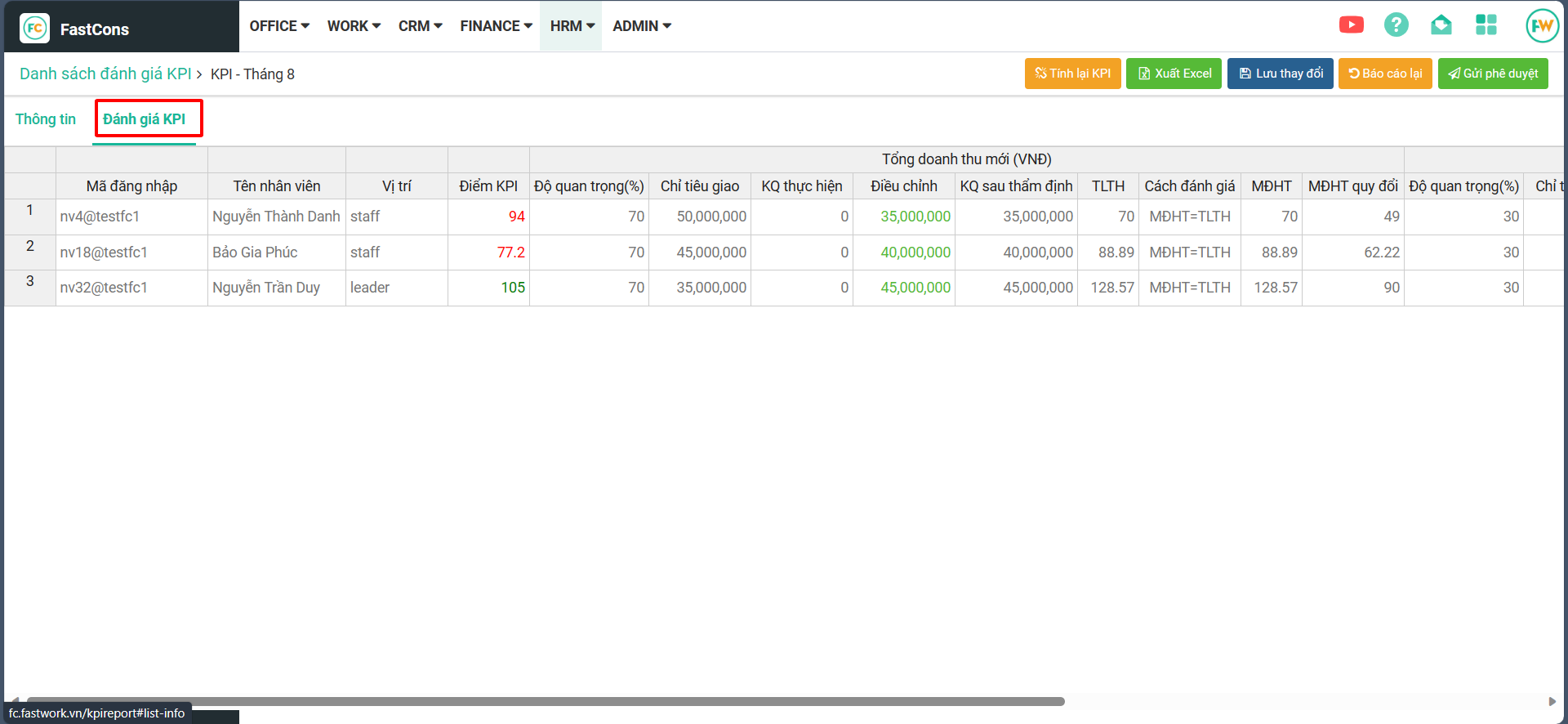
Task: Click the FW user avatar icon
Action: (x=1541, y=25)
